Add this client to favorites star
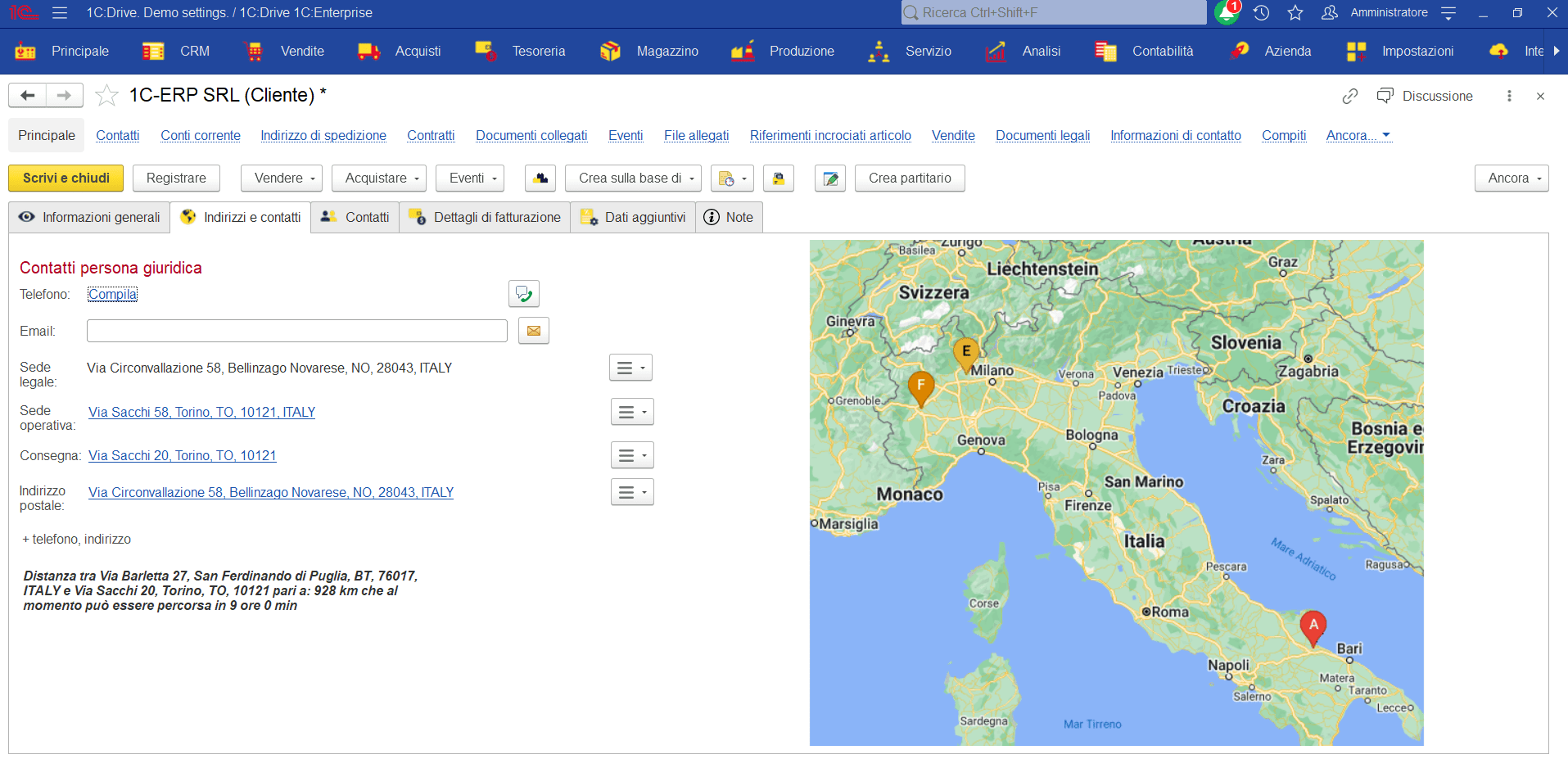 [x=106, y=96]
